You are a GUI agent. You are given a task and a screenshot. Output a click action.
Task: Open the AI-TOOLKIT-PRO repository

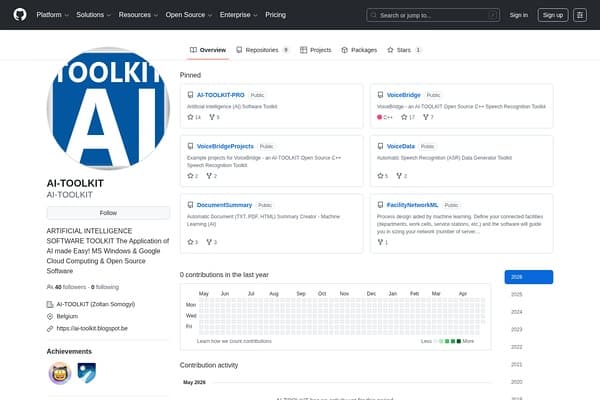[x=220, y=95]
